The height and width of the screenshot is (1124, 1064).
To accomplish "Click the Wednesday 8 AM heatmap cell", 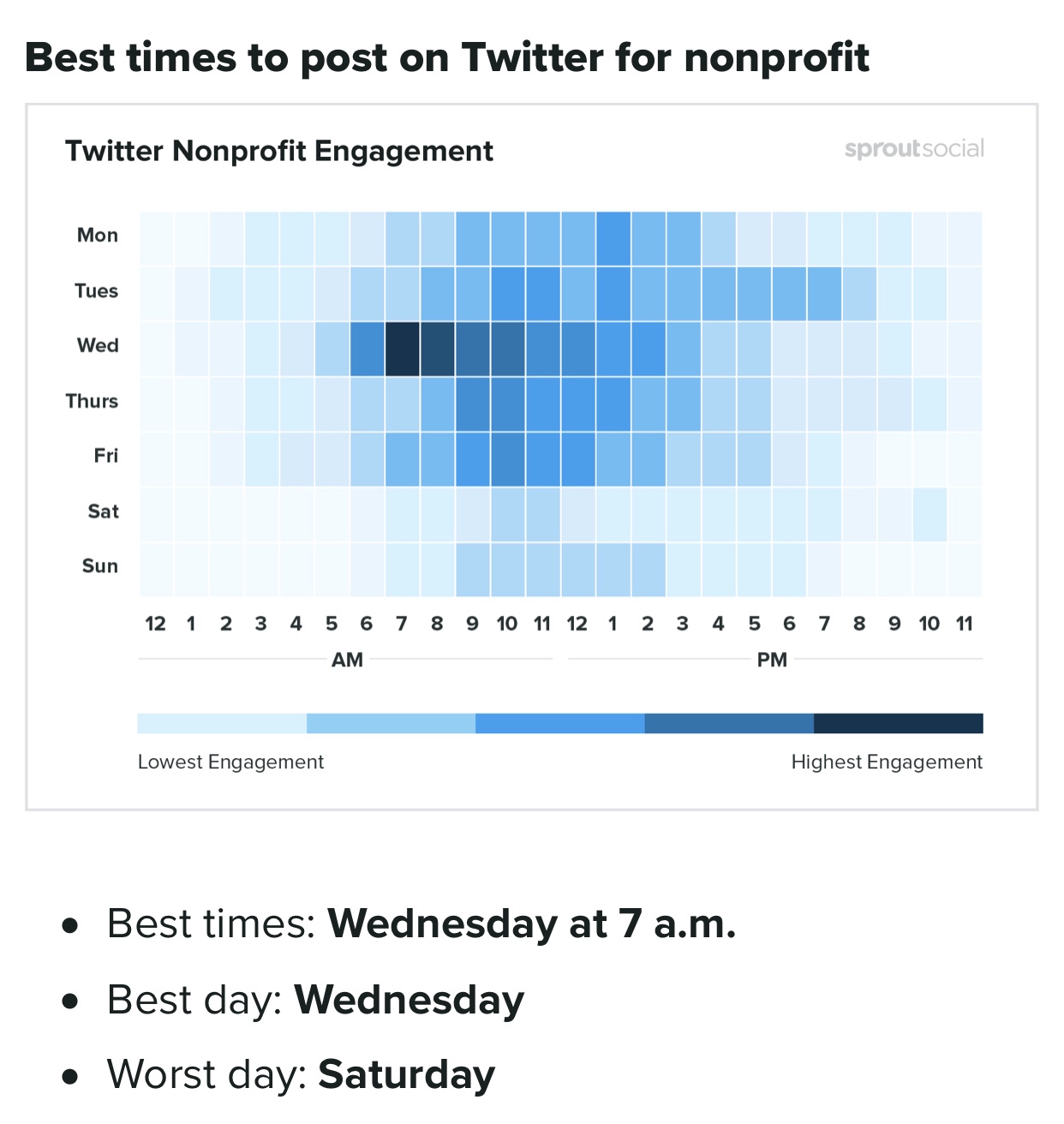I will point(437,349).
